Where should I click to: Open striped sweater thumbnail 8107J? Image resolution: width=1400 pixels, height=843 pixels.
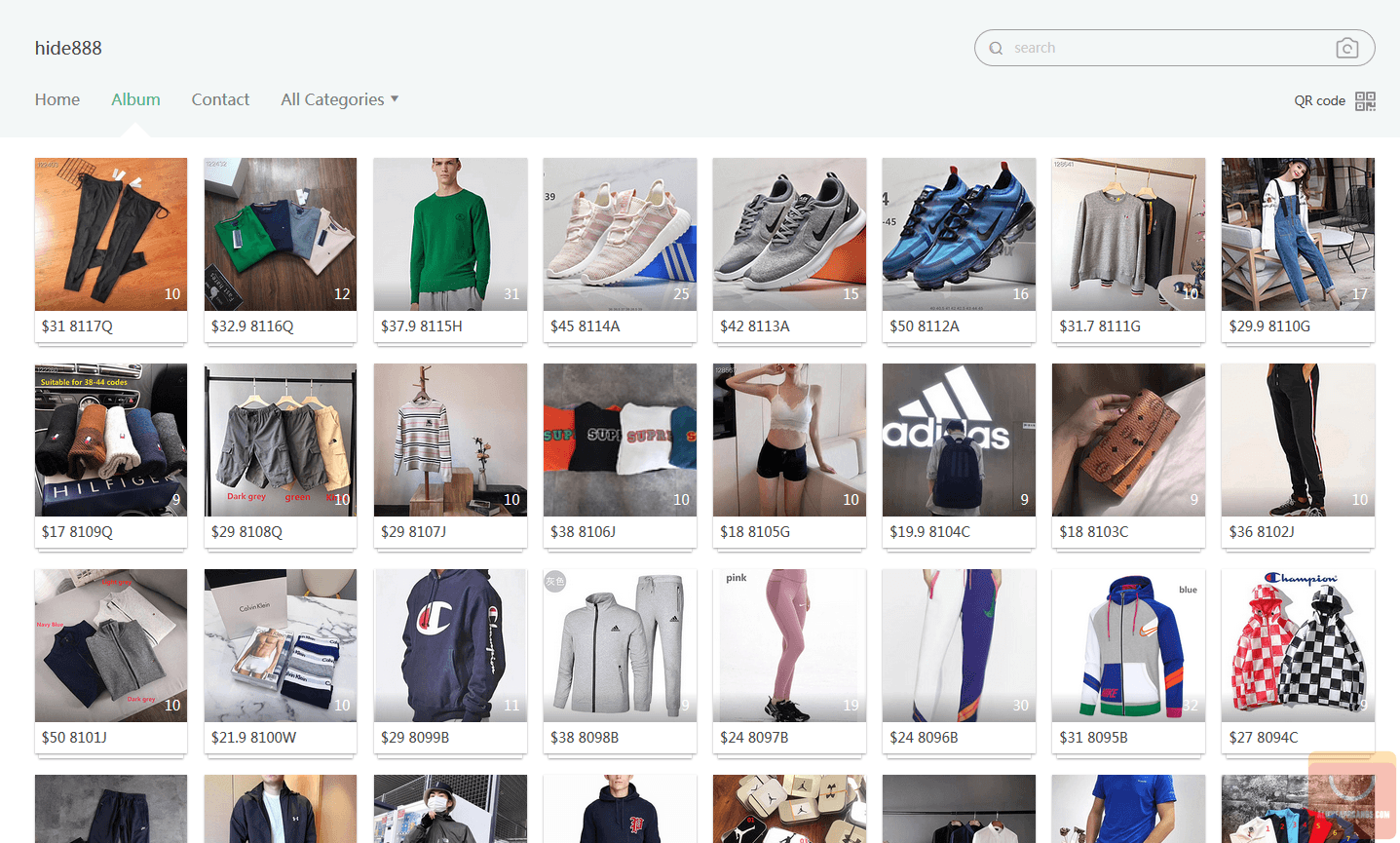click(x=450, y=440)
